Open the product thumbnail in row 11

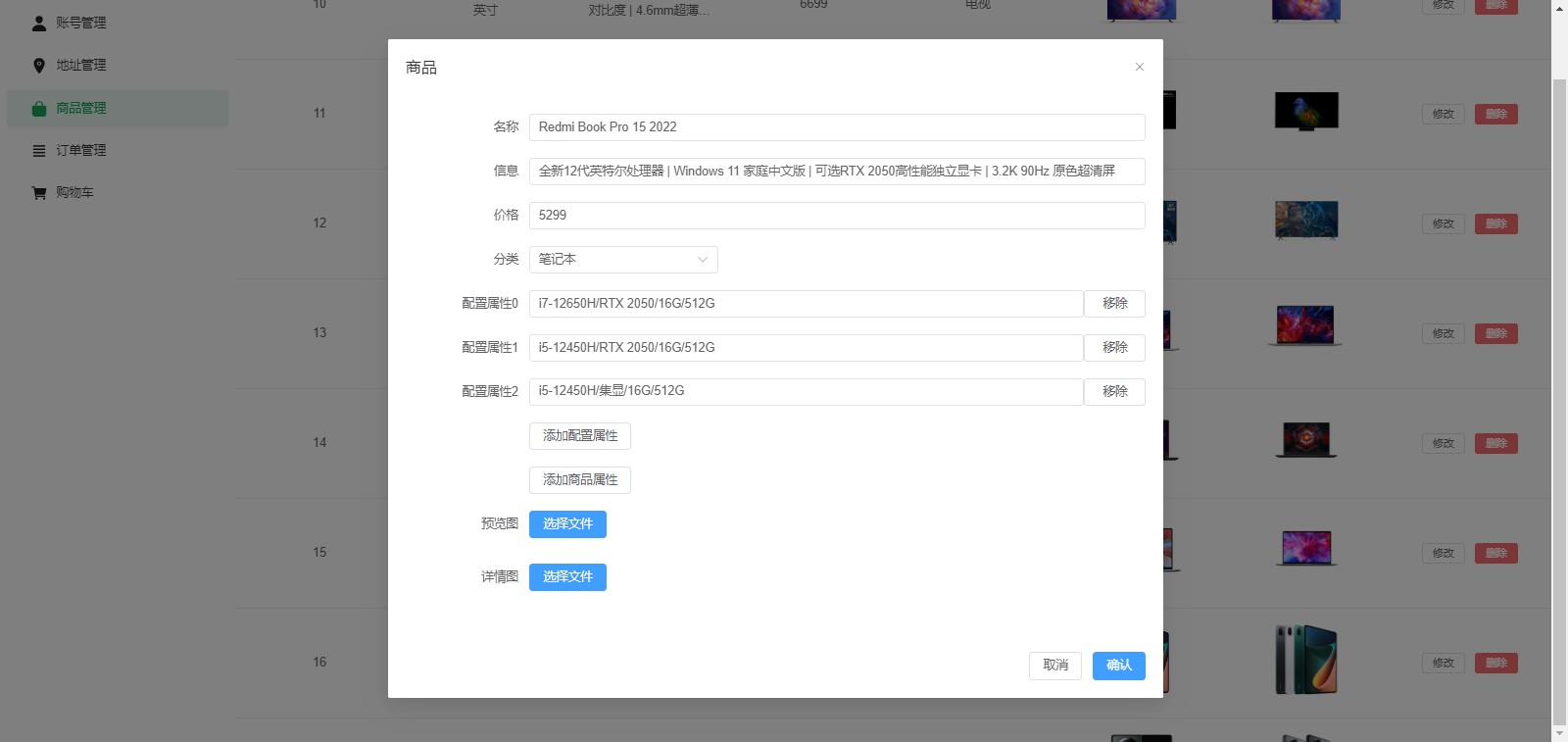(1306, 111)
